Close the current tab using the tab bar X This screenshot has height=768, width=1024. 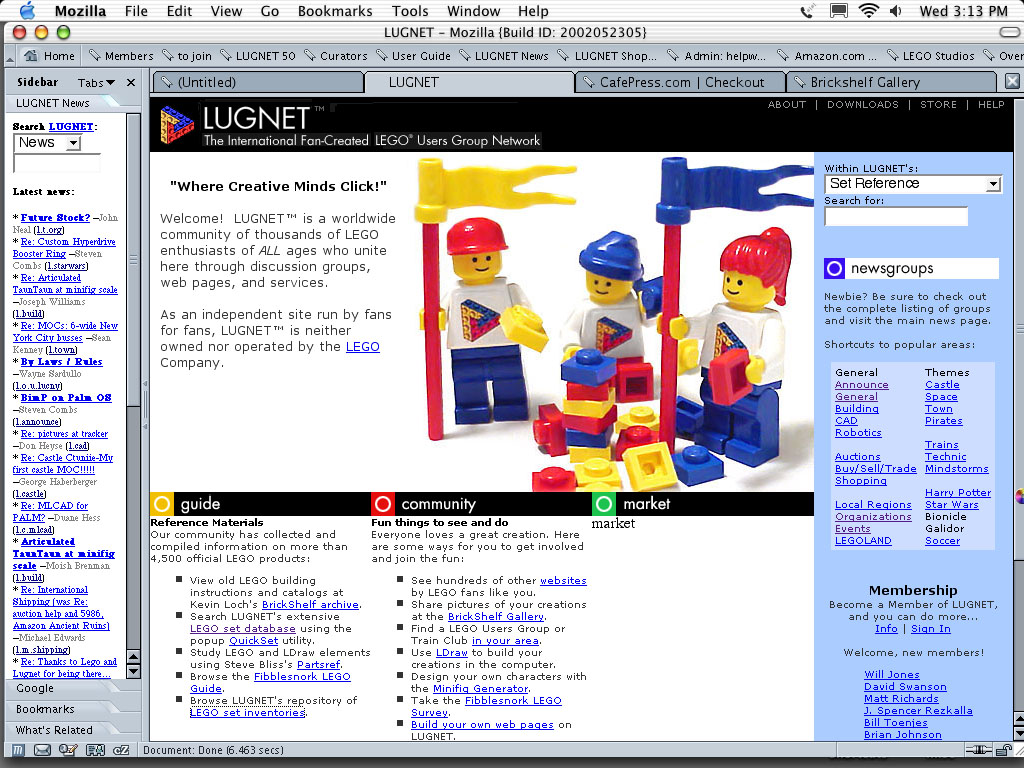tap(1012, 81)
